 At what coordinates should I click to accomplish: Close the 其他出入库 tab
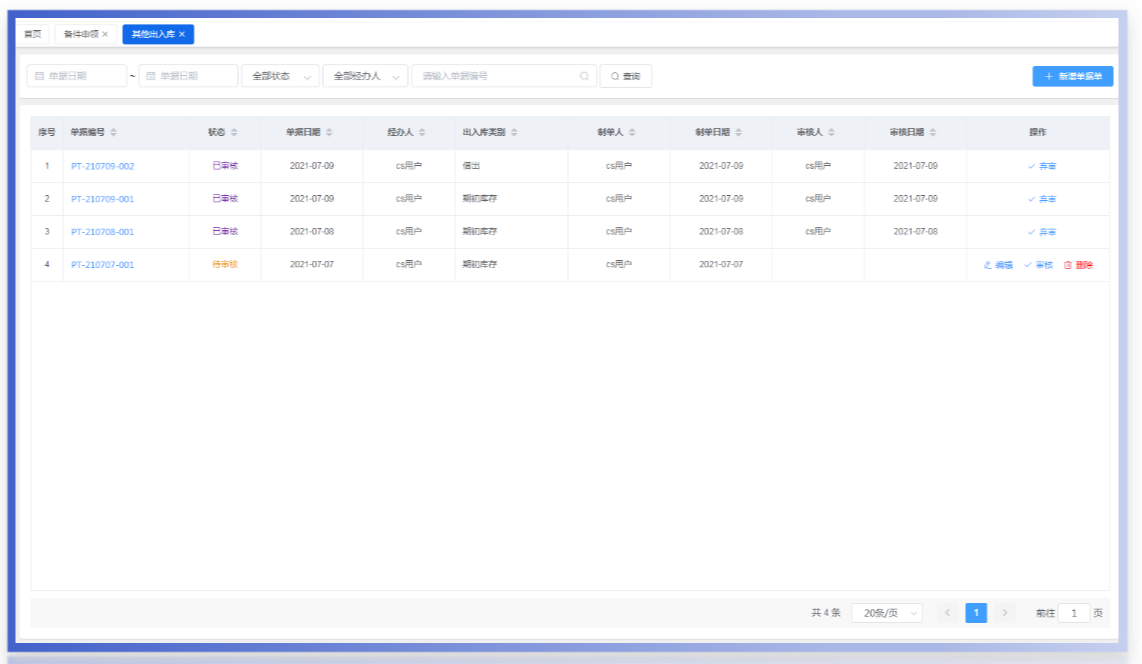click(182, 34)
